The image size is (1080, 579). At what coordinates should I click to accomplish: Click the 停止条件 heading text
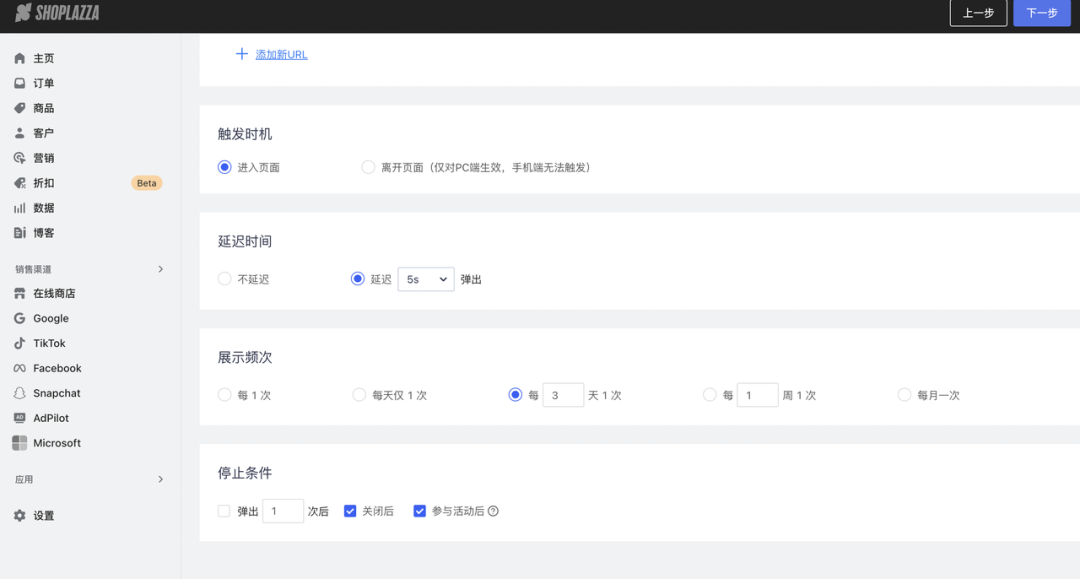click(245, 473)
